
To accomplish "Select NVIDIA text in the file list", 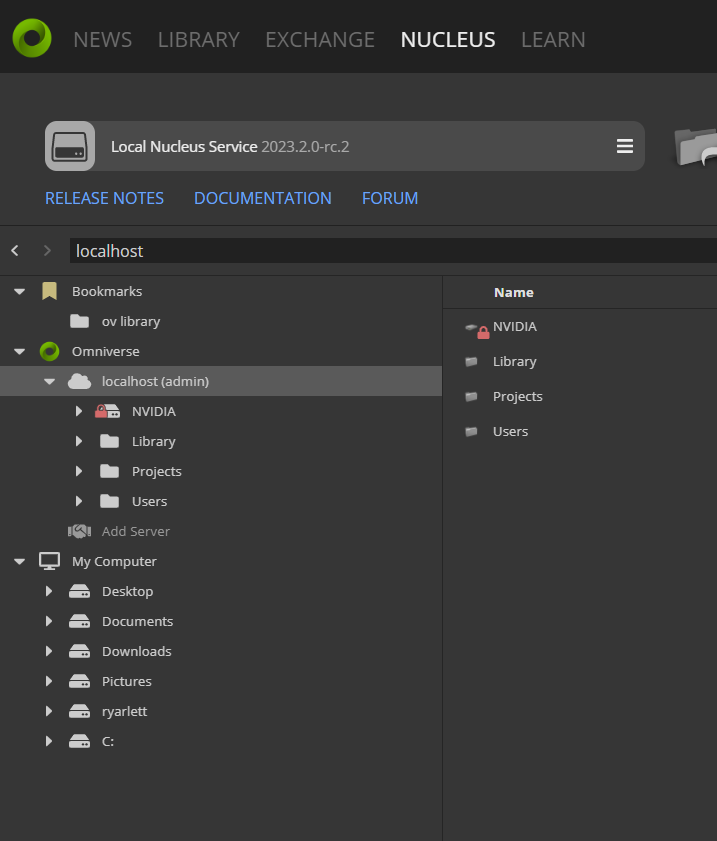I will pyautogui.click(x=515, y=327).
